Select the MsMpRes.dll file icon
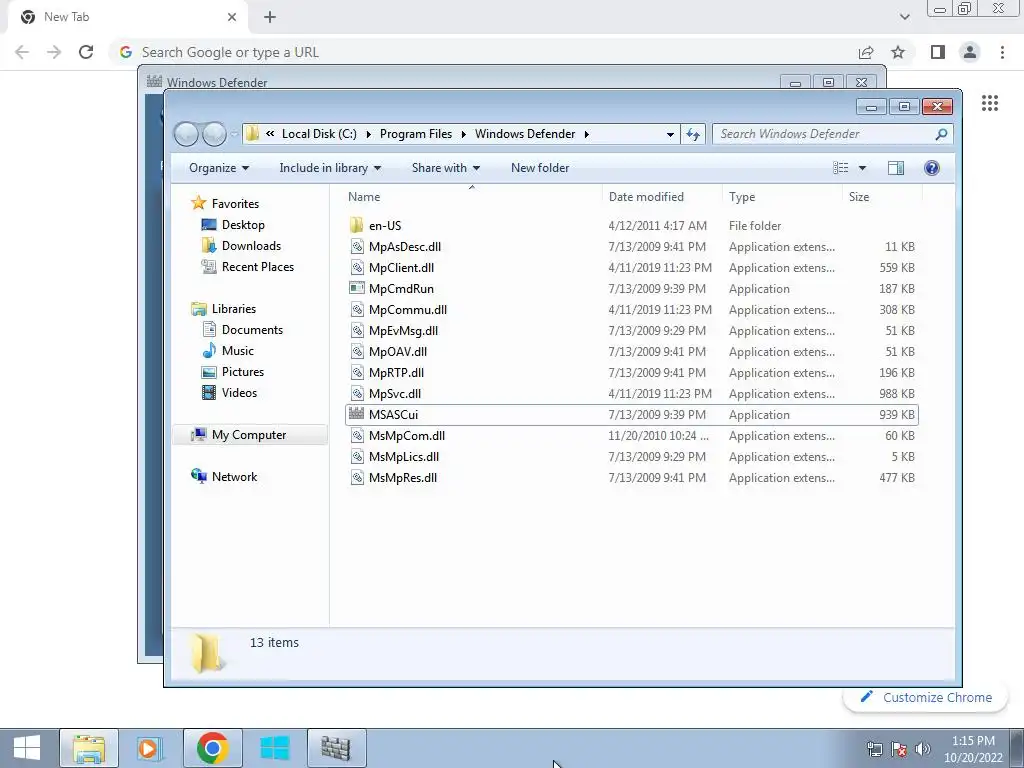 (x=357, y=477)
